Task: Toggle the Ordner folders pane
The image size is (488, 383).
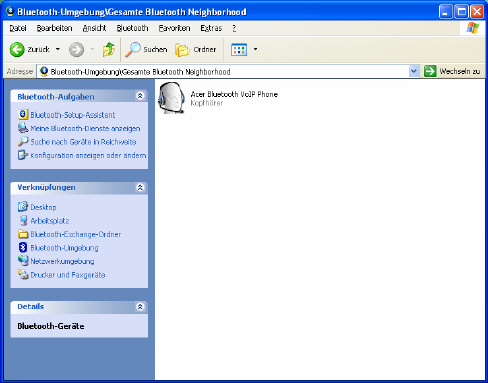Action: (x=196, y=50)
